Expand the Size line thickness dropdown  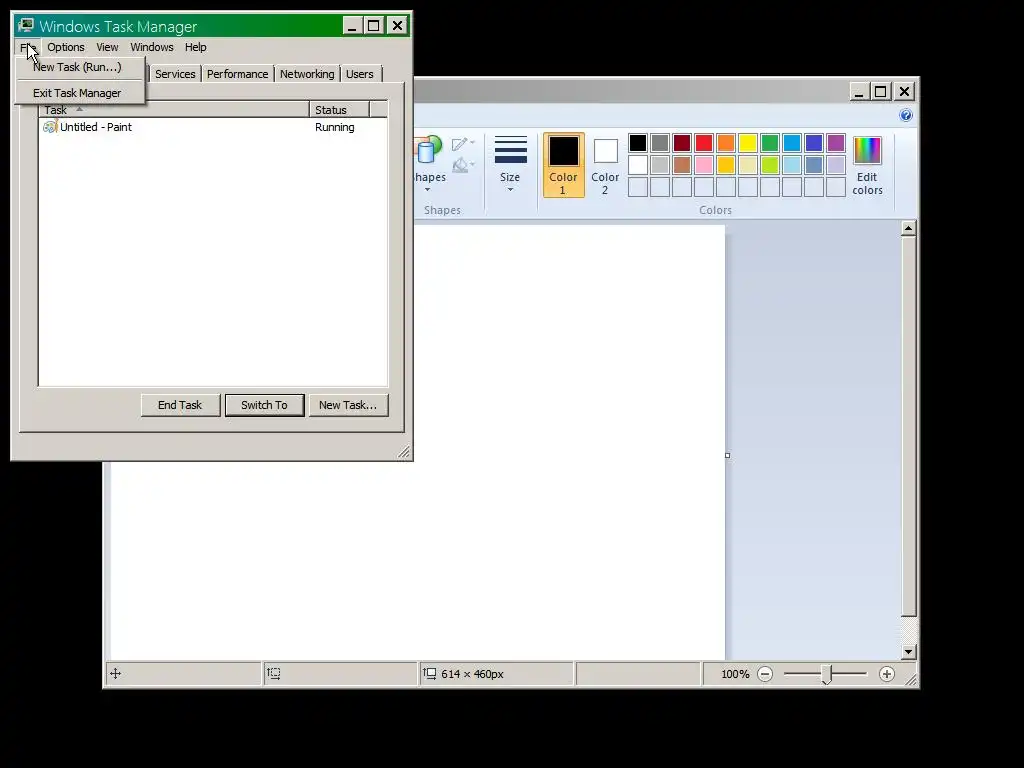coord(510,163)
